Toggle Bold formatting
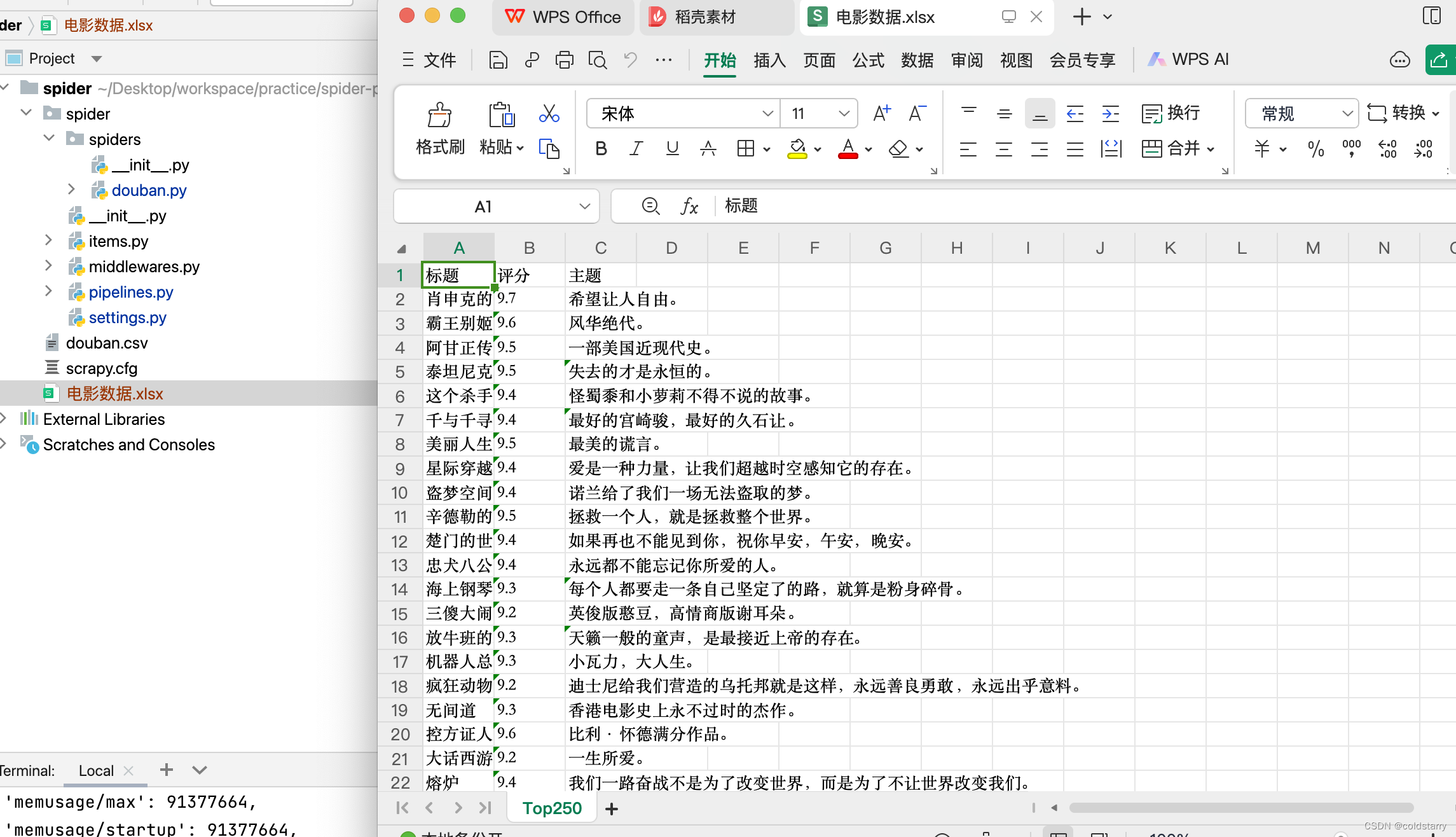Image resolution: width=1456 pixels, height=837 pixels. 601,149
